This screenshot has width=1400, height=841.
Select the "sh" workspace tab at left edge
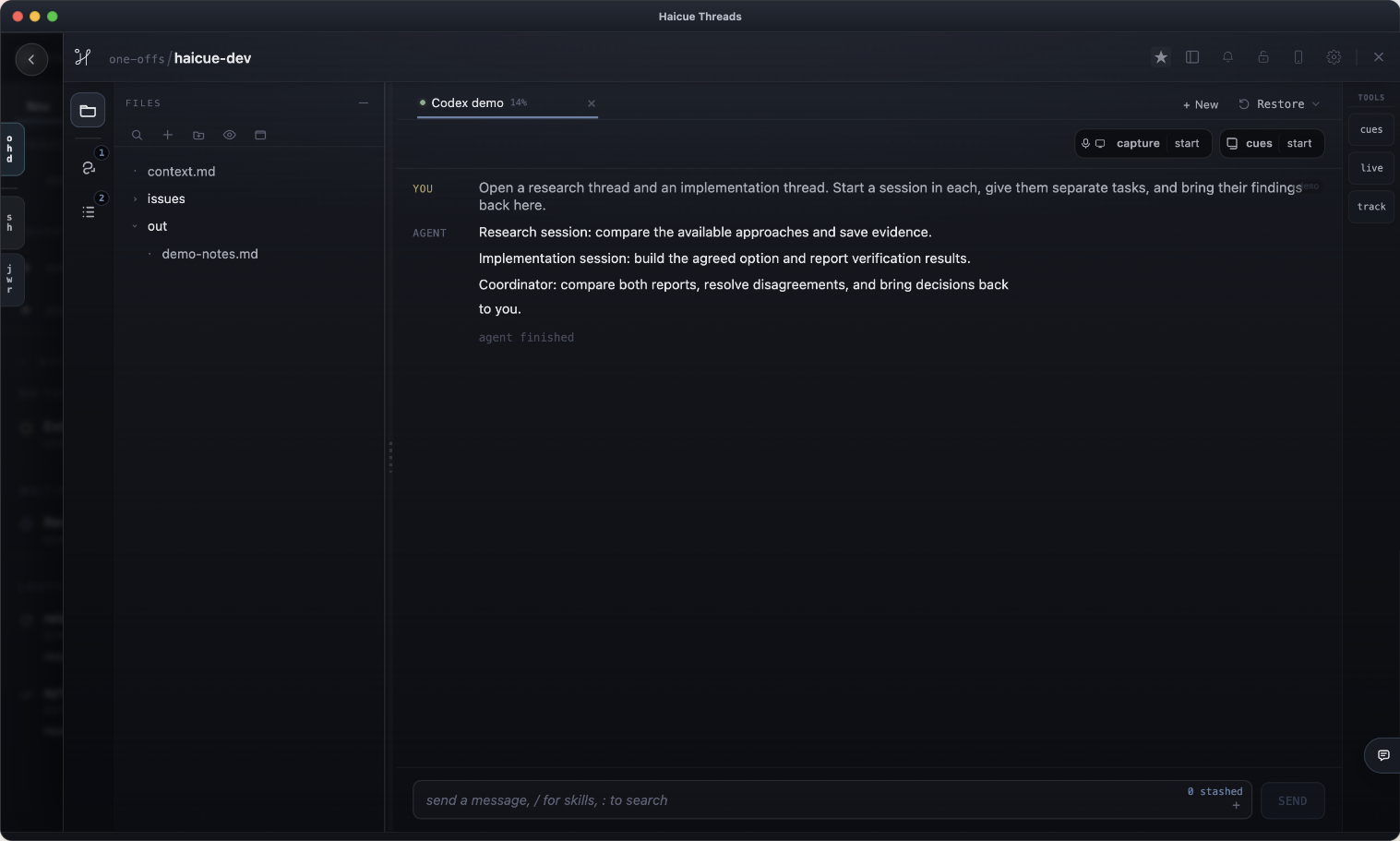tap(11, 222)
